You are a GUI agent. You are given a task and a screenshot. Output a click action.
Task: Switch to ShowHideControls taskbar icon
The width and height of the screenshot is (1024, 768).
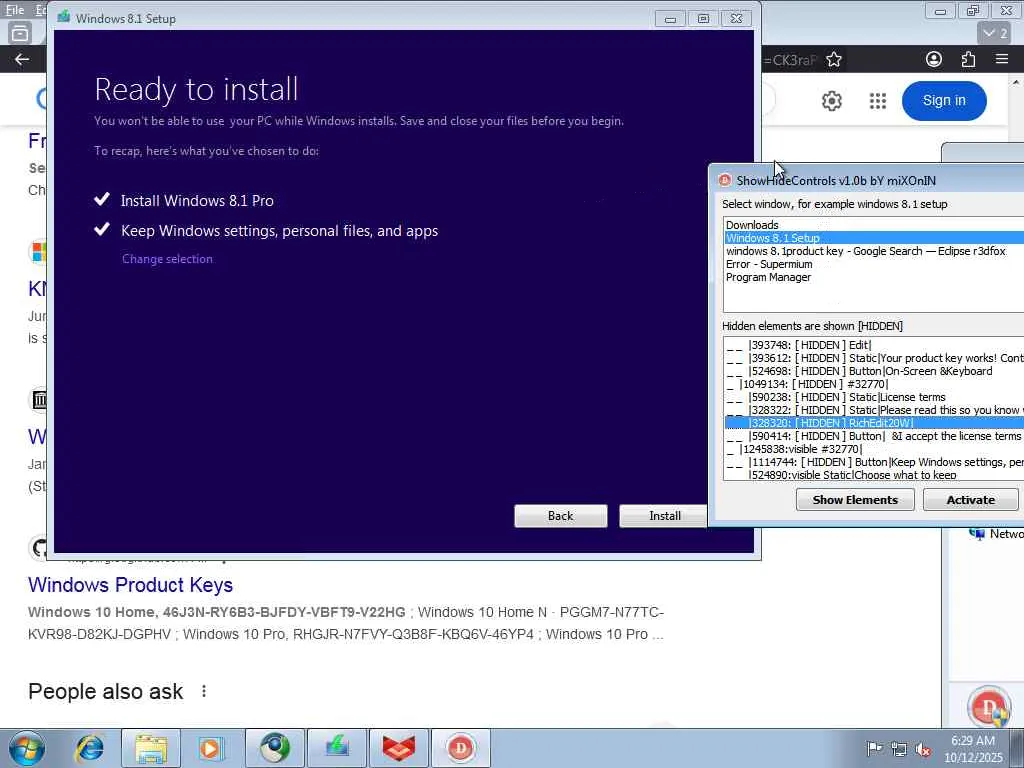460,748
